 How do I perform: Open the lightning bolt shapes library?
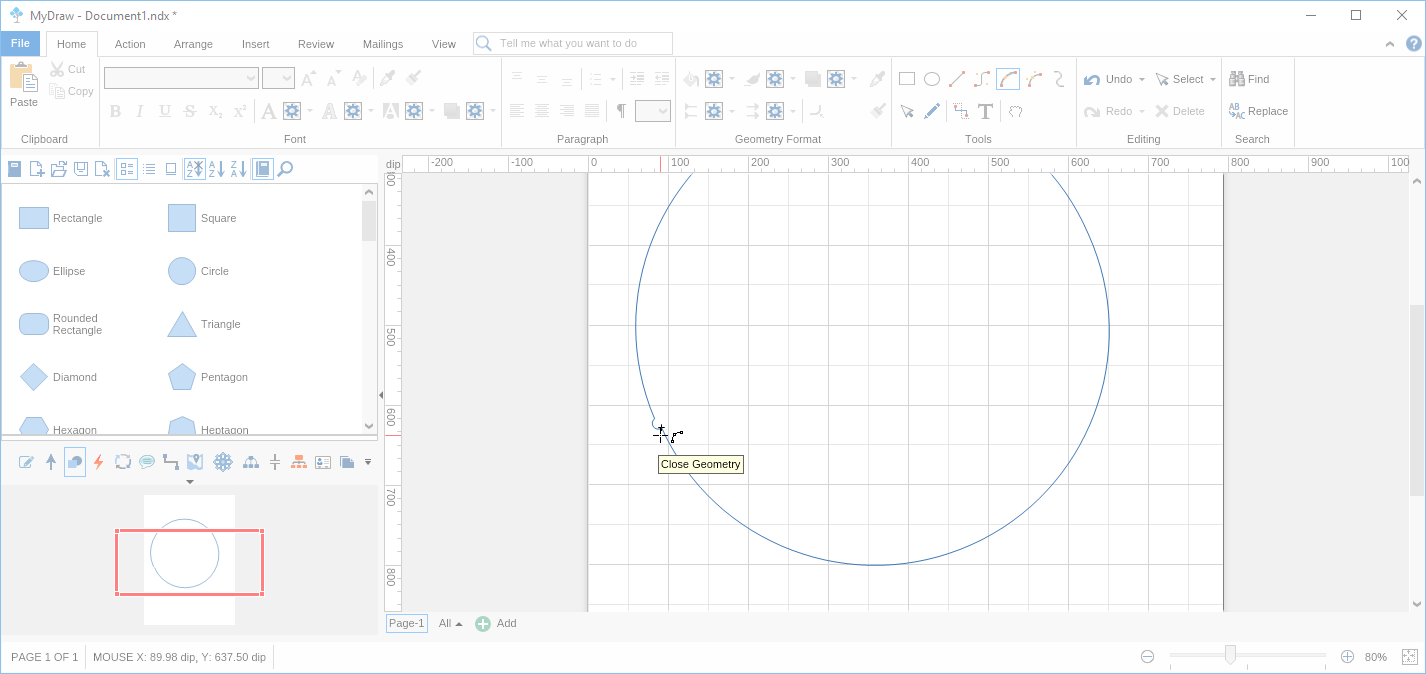tap(98, 462)
